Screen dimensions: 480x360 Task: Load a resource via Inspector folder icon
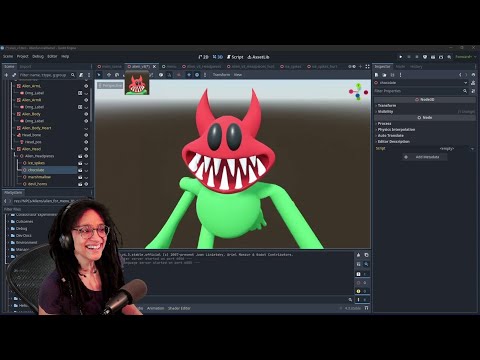tap(384, 75)
